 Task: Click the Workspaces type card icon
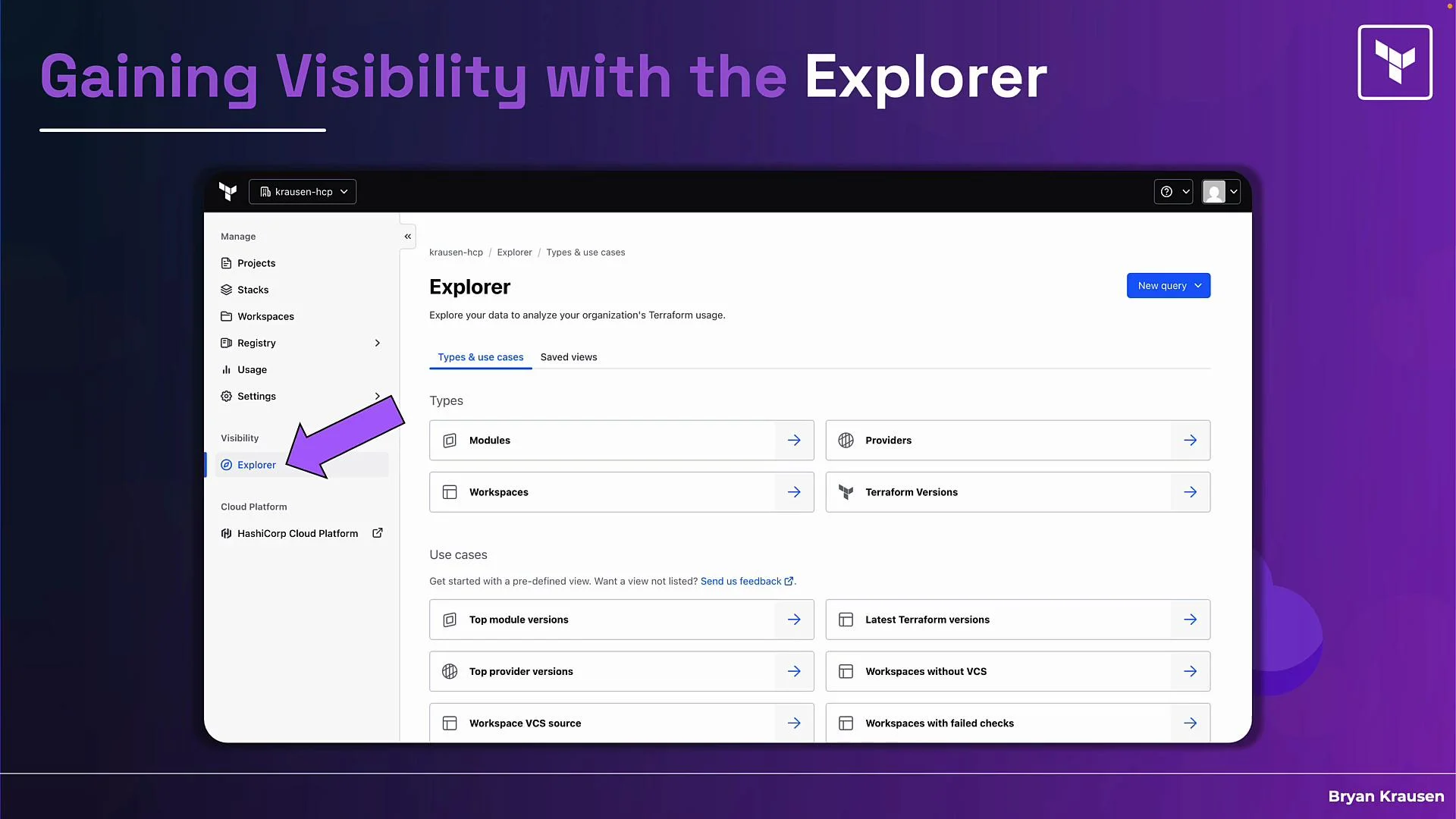[x=450, y=492]
